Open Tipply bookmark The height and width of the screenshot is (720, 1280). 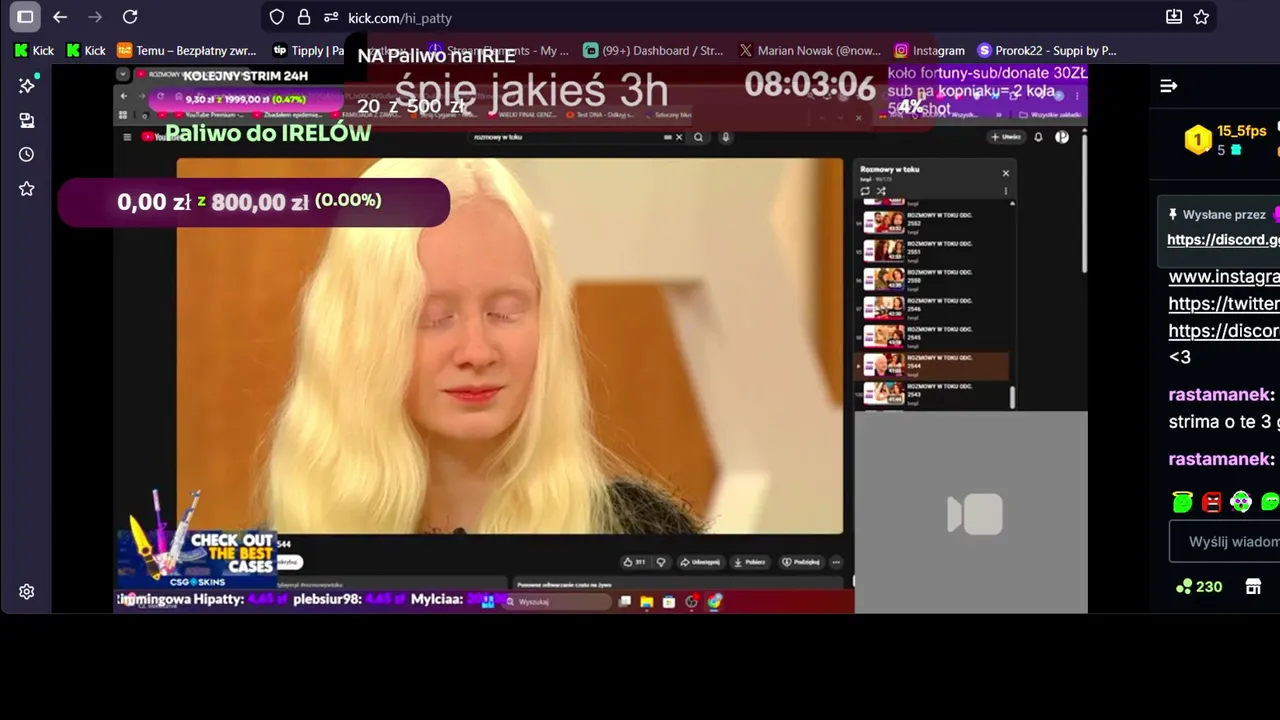point(308,50)
